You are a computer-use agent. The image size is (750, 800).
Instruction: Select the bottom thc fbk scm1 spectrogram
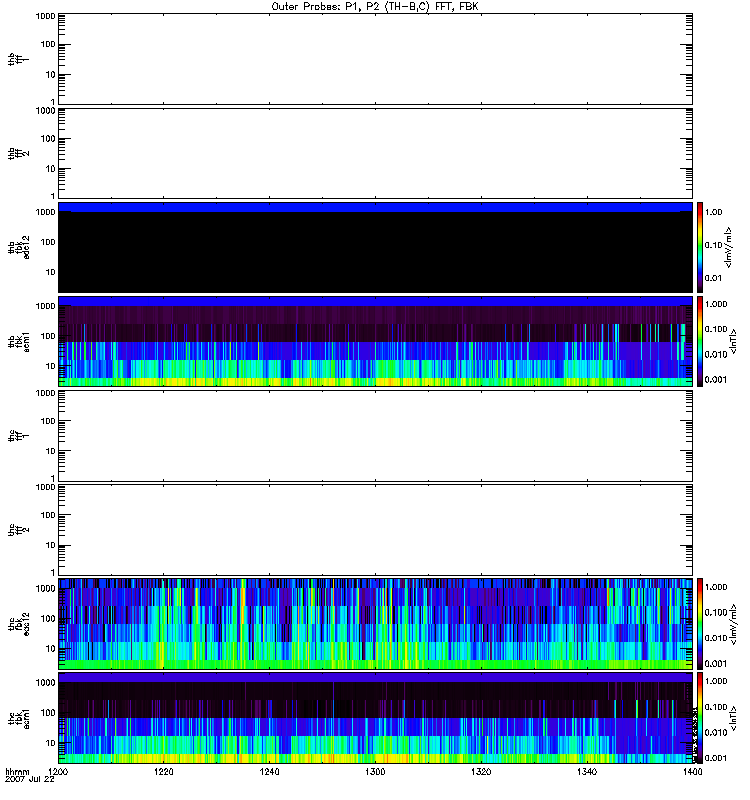[376, 717]
